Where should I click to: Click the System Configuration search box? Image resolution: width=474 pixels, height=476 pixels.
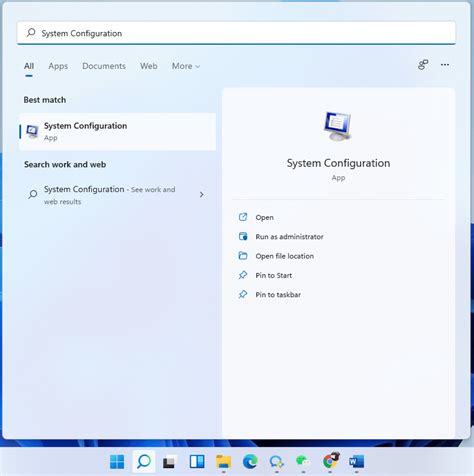236,33
